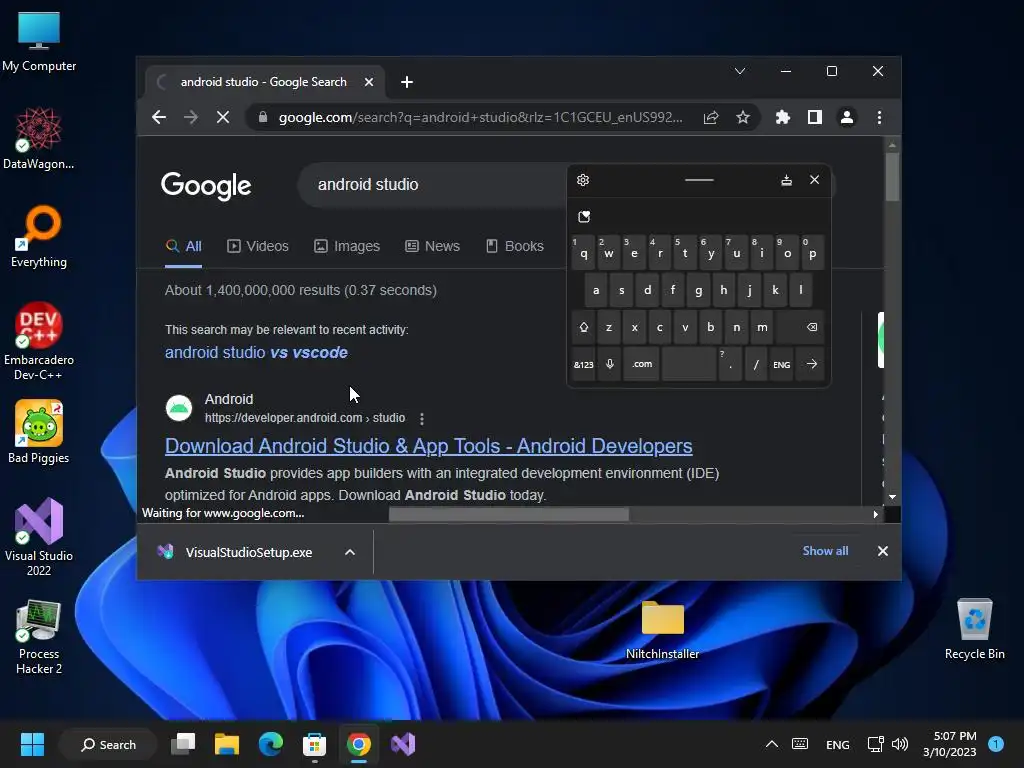Screen dimensions: 1024x768
Task: Click the Chrome address bar URL
Action: click(x=480, y=118)
